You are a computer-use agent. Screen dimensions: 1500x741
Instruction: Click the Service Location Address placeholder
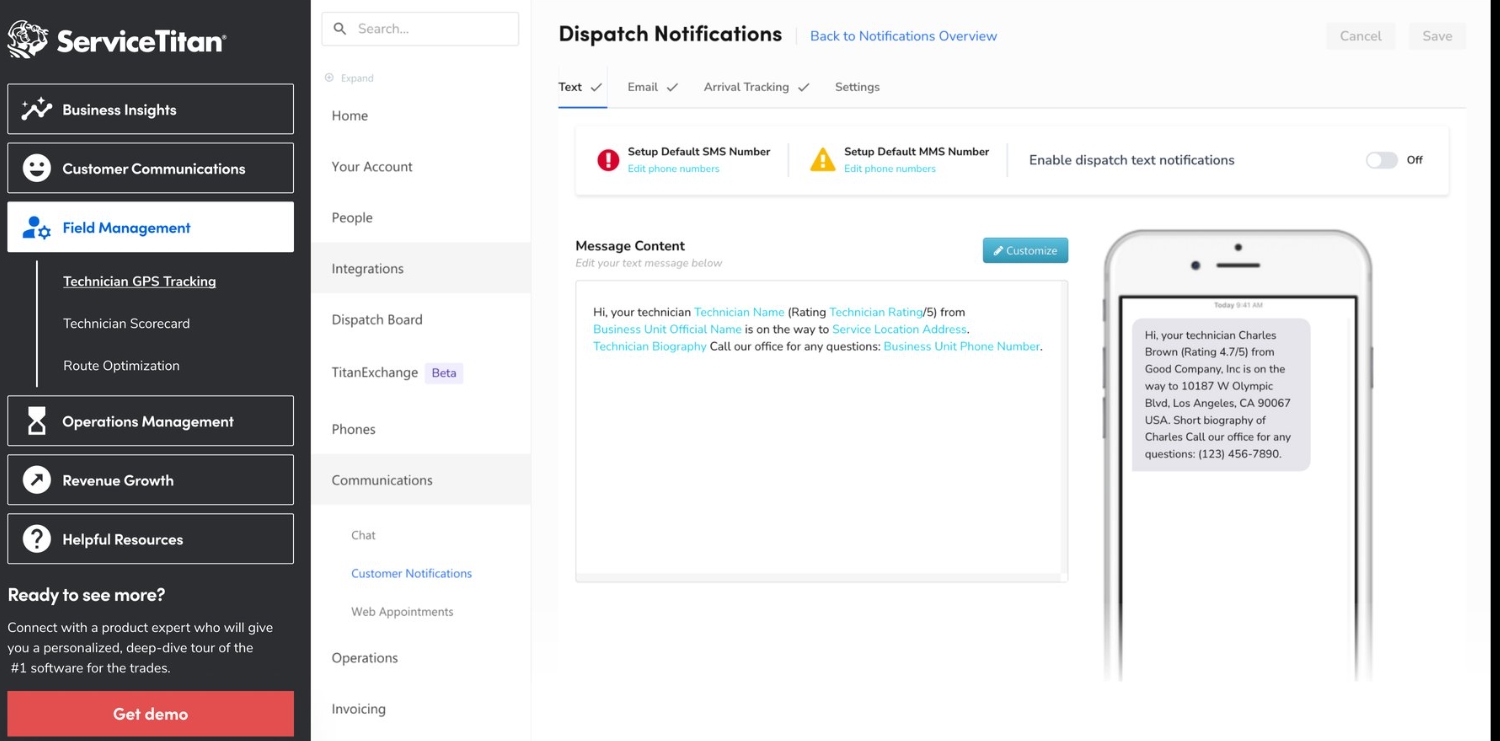(900, 329)
